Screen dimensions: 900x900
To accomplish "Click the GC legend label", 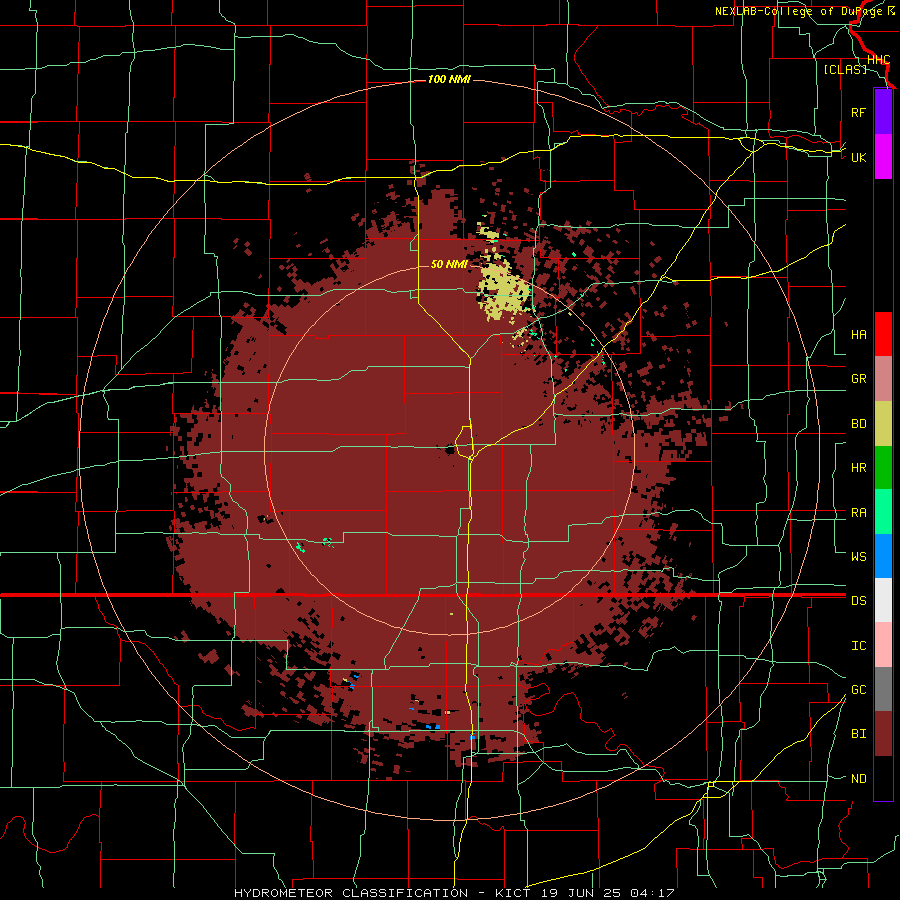I will point(859,690).
